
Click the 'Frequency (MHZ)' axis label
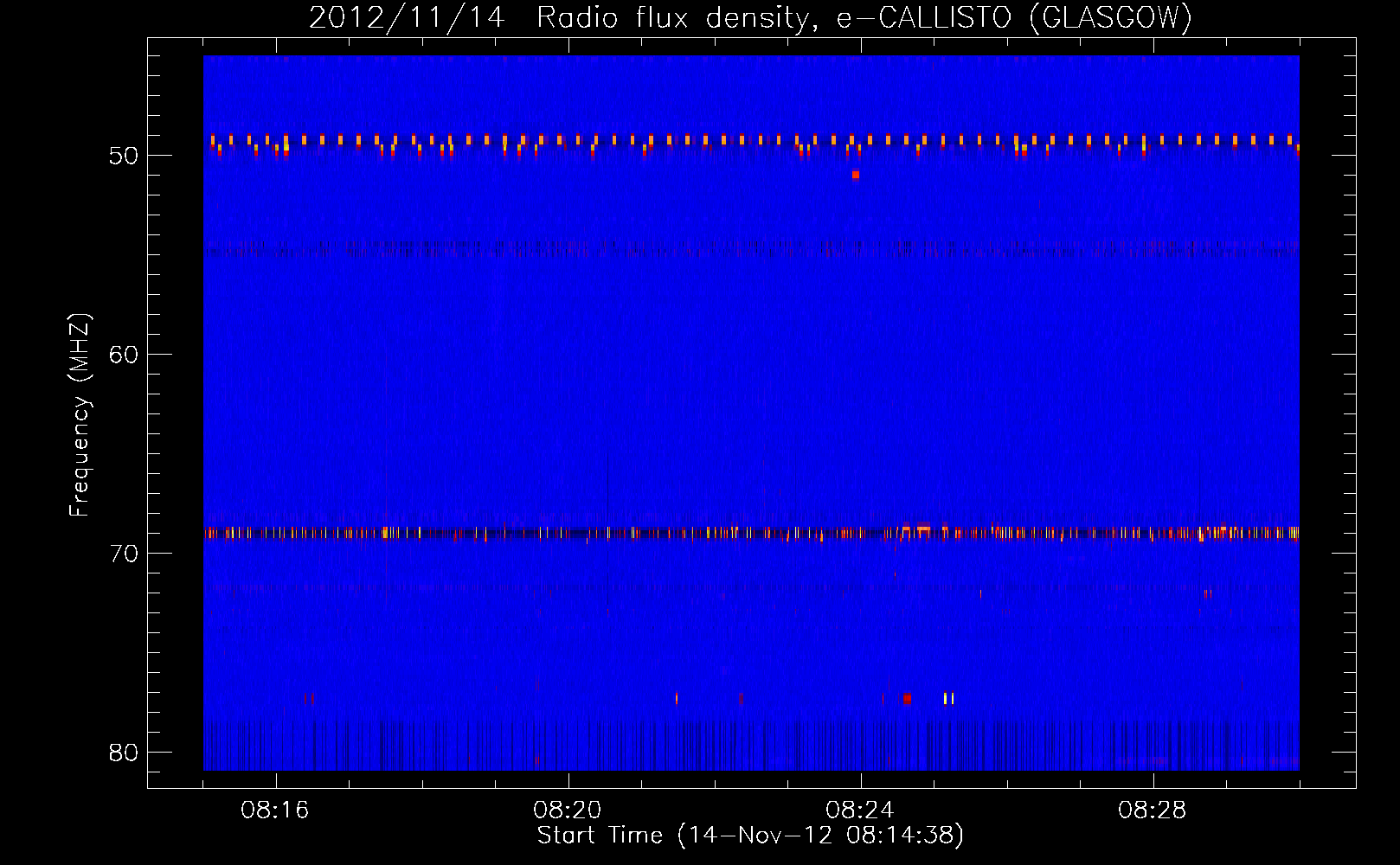(80, 415)
